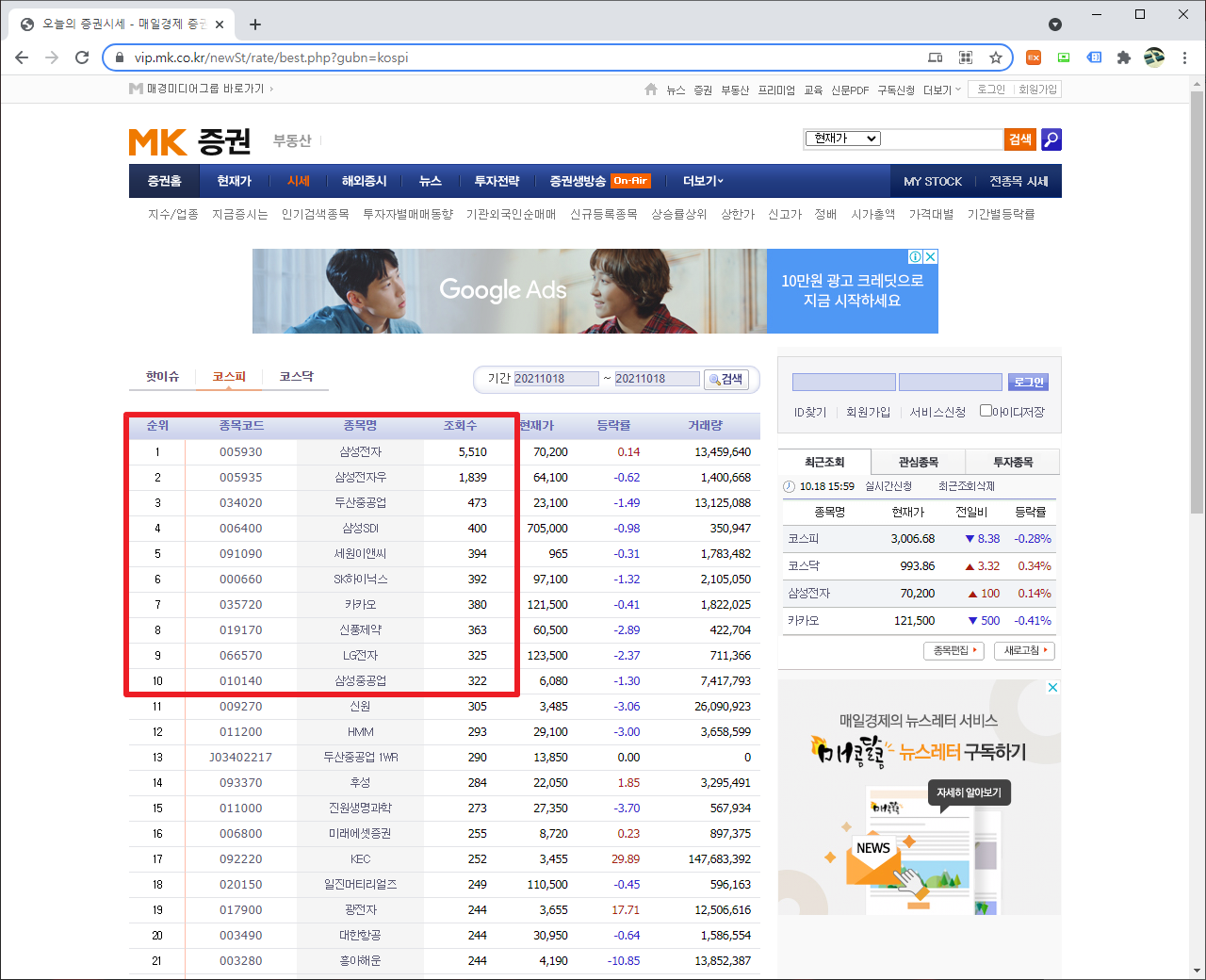Click the 신문PDF top link
Viewport: 1206px width, 980px height.
coord(850,90)
